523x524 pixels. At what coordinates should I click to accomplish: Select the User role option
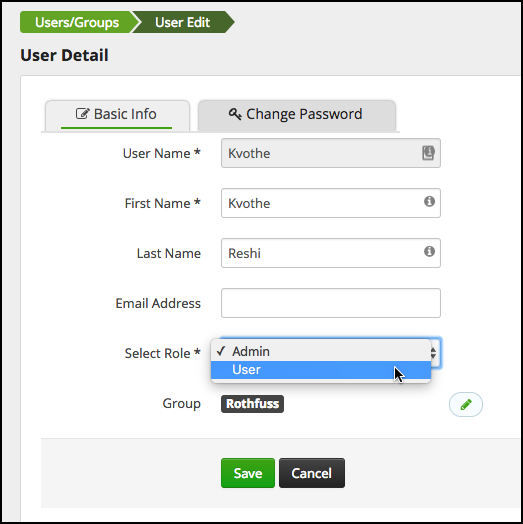coord(321,370)
